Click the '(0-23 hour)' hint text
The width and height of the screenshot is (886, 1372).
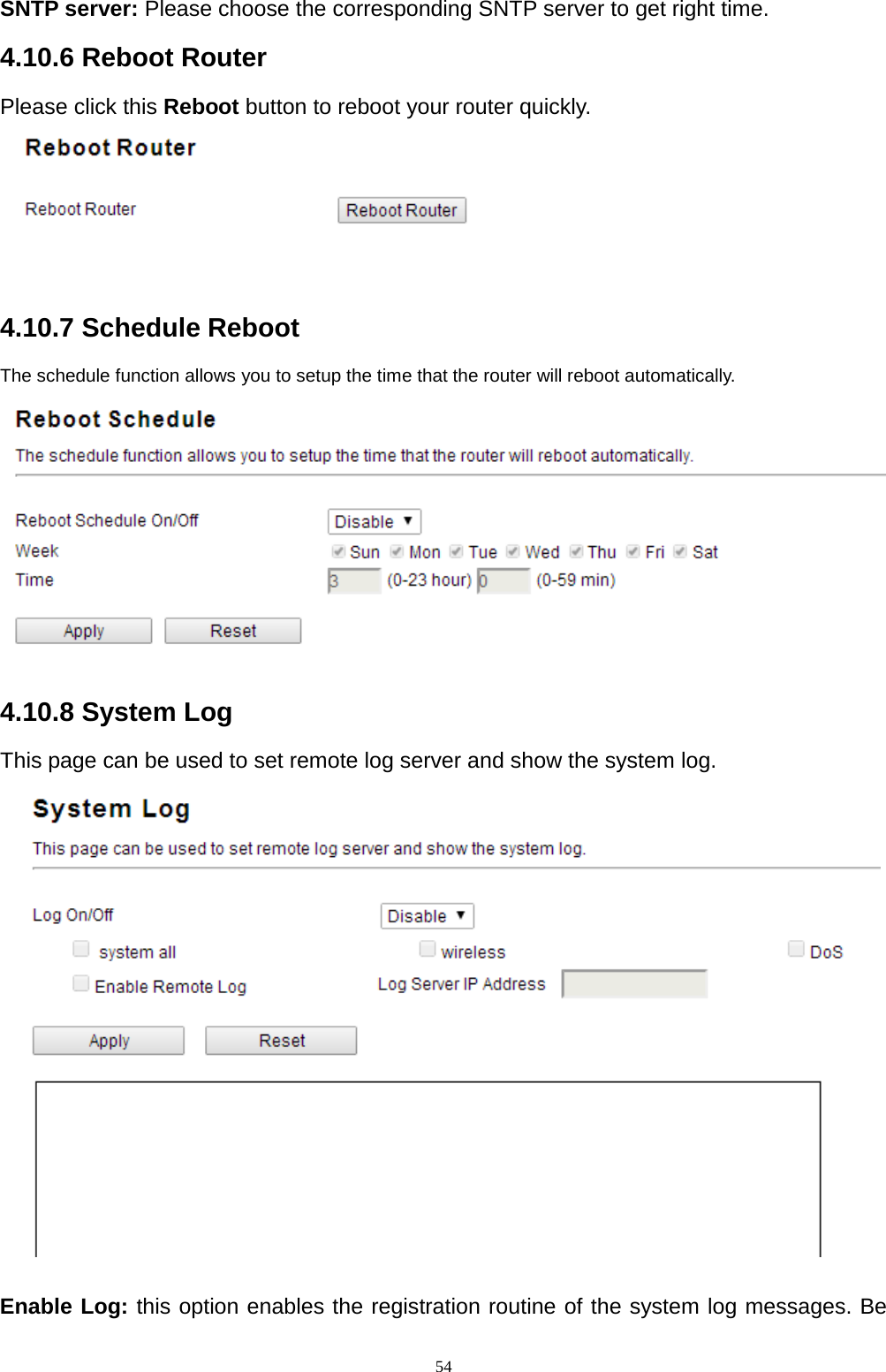(x=429, y=580)
